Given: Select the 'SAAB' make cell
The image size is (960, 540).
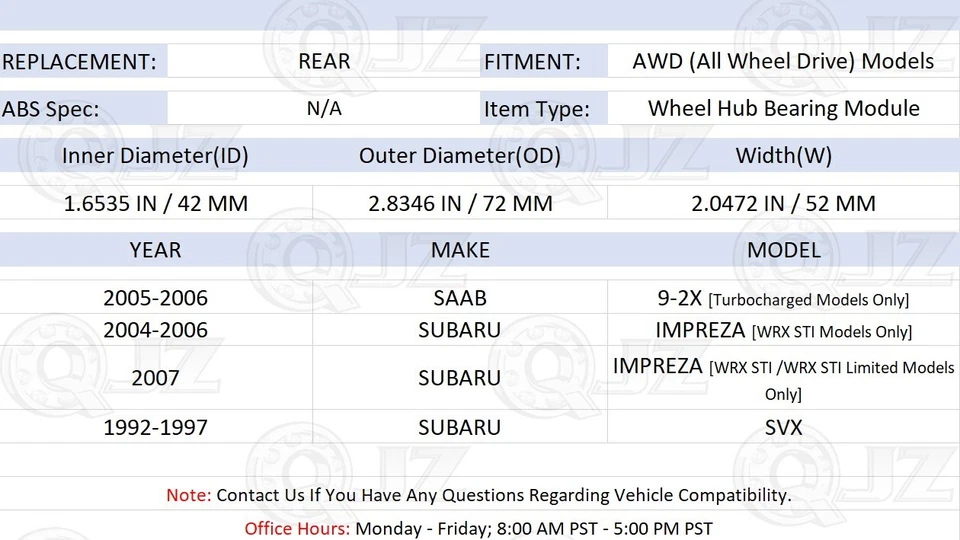Looking at the screenshot, I should 460,298.
